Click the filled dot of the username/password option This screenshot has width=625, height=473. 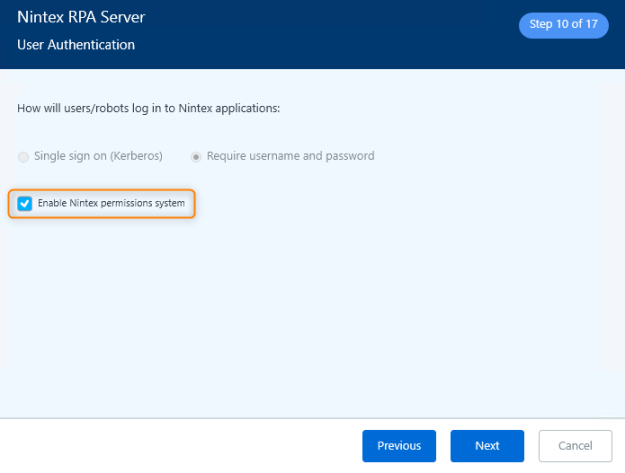(196, 157)
